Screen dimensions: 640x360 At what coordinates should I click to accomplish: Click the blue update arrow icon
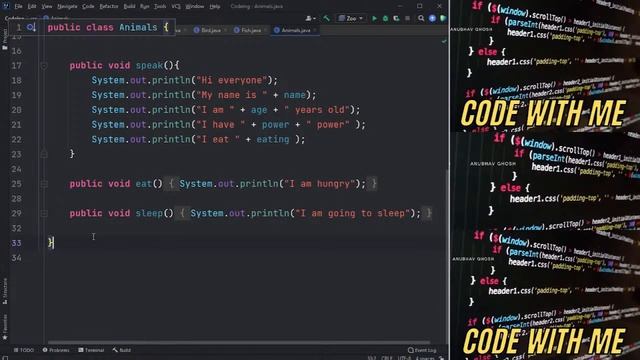(x=432, y=18)
